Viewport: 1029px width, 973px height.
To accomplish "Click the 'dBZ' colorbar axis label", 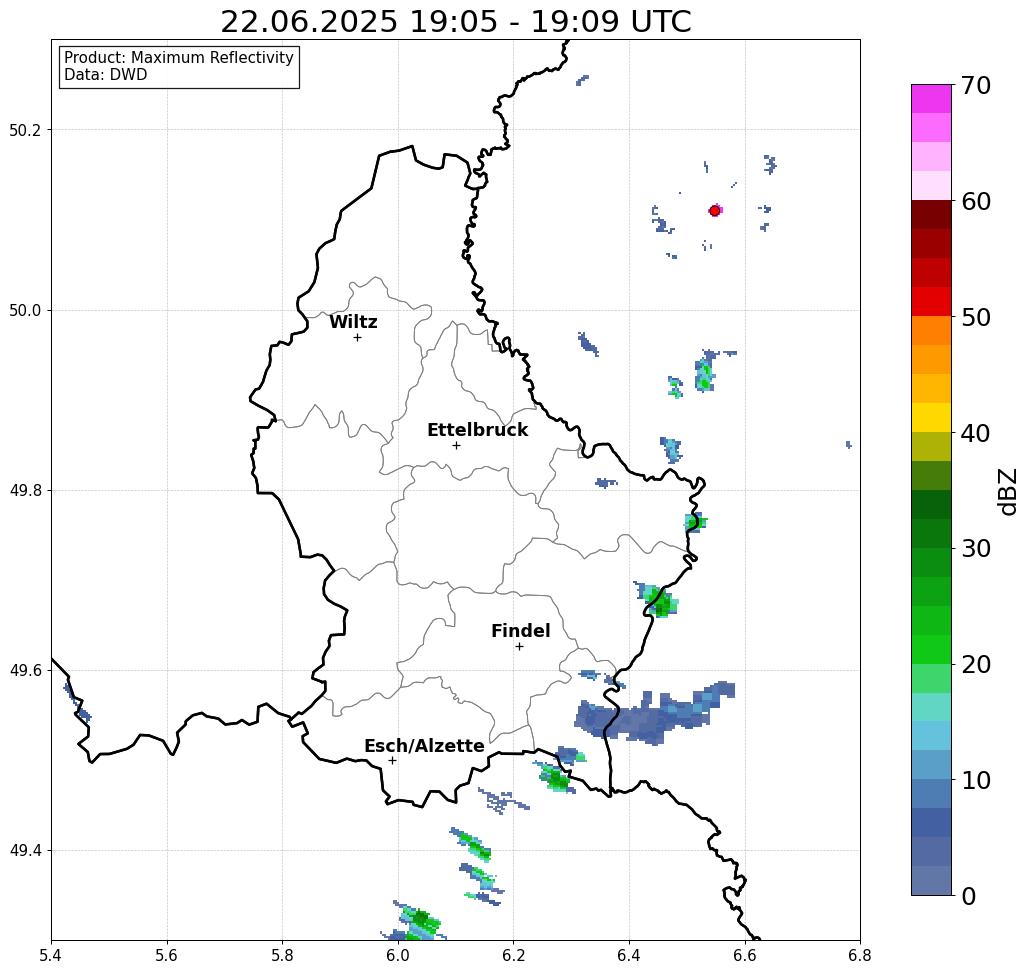I will (x=1007, y=491).
